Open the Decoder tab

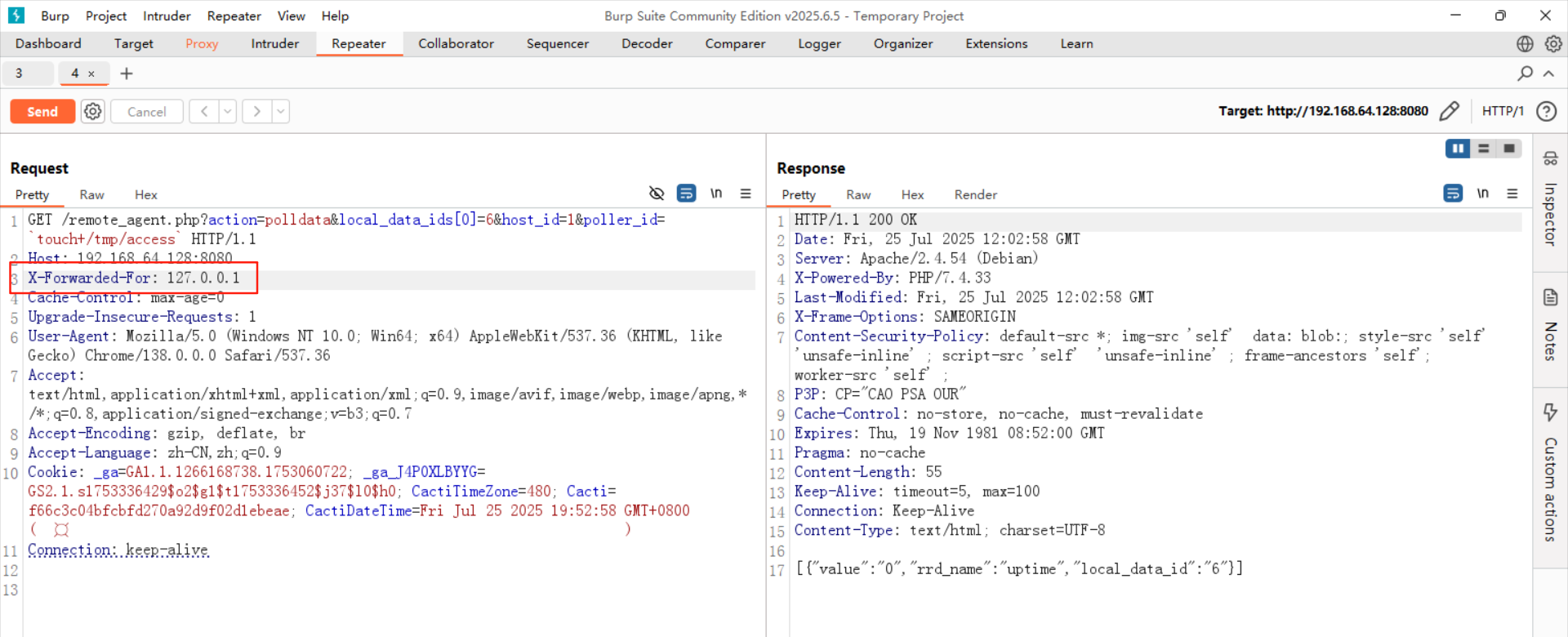pyautogui.click(x=647, y=44)
